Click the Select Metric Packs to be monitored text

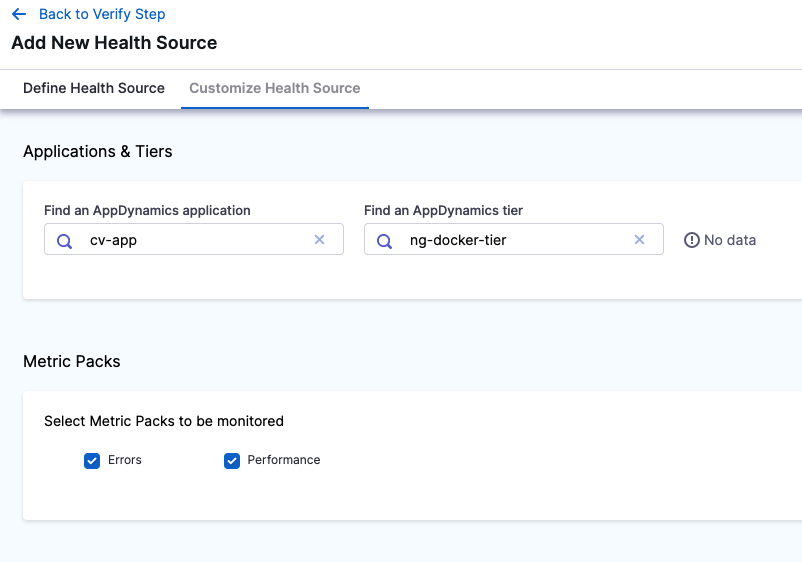pyautogui.click(x=164, y=421)
